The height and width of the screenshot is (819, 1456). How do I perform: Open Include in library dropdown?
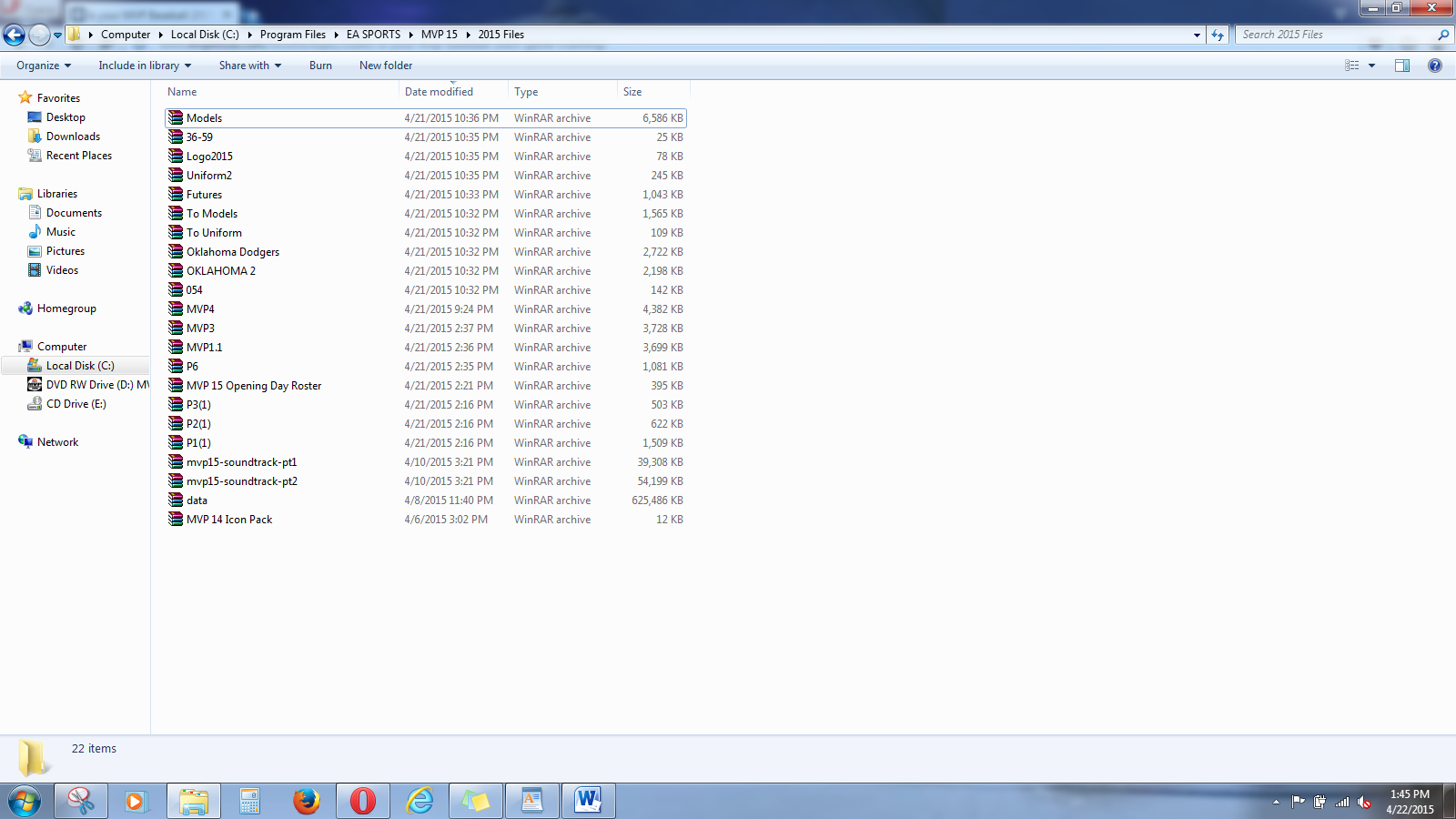pyautogui.click(x=145, y=66)
